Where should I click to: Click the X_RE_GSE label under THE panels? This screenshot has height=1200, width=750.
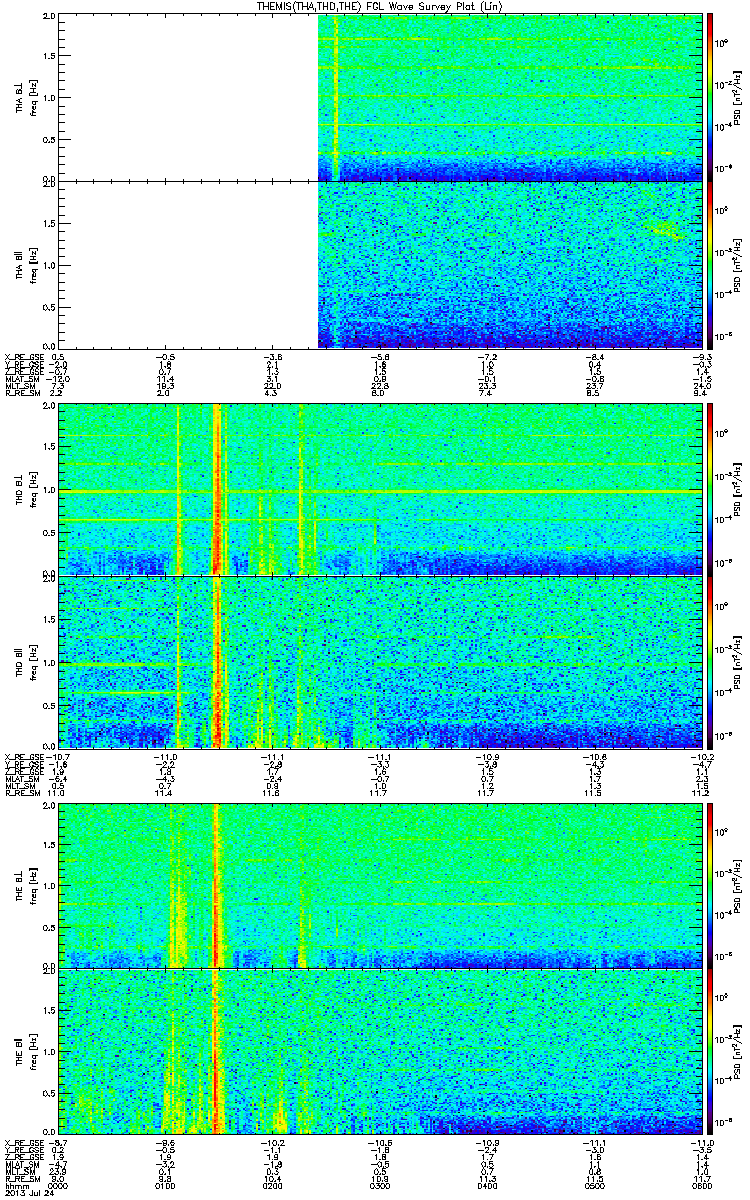click(22, 1144)
